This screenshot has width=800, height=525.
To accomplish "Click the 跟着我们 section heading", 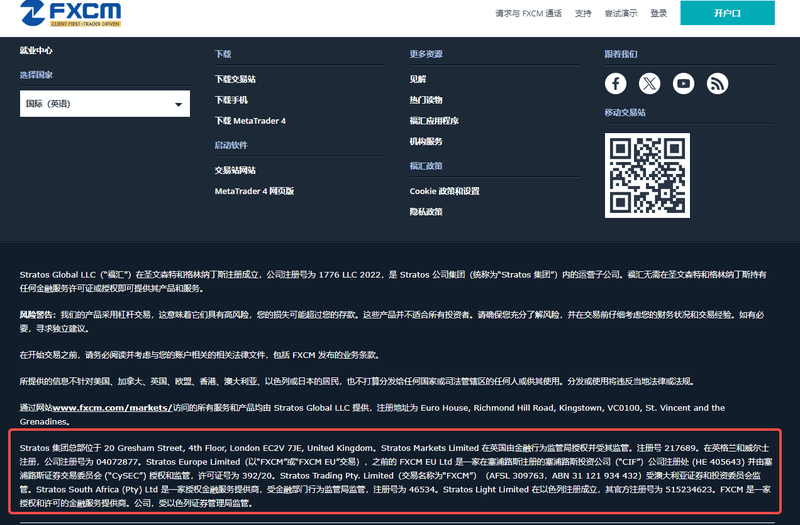I will 621,54.
